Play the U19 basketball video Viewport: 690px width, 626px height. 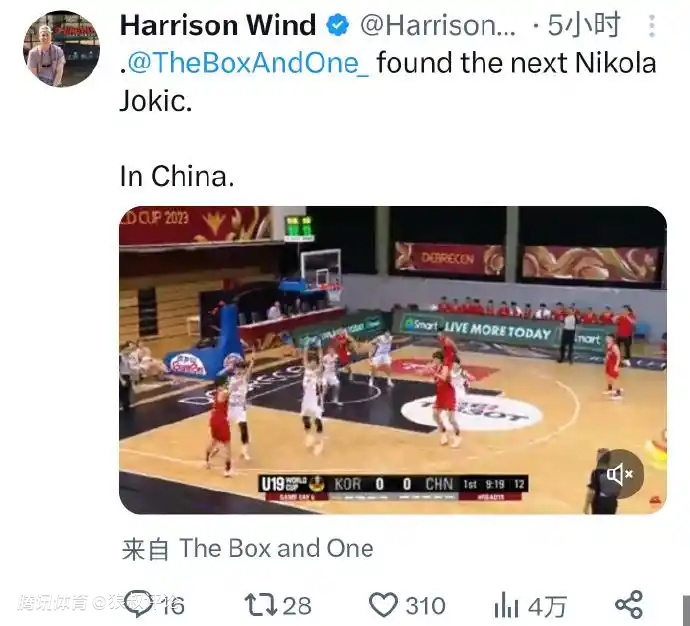coord(393,360)
